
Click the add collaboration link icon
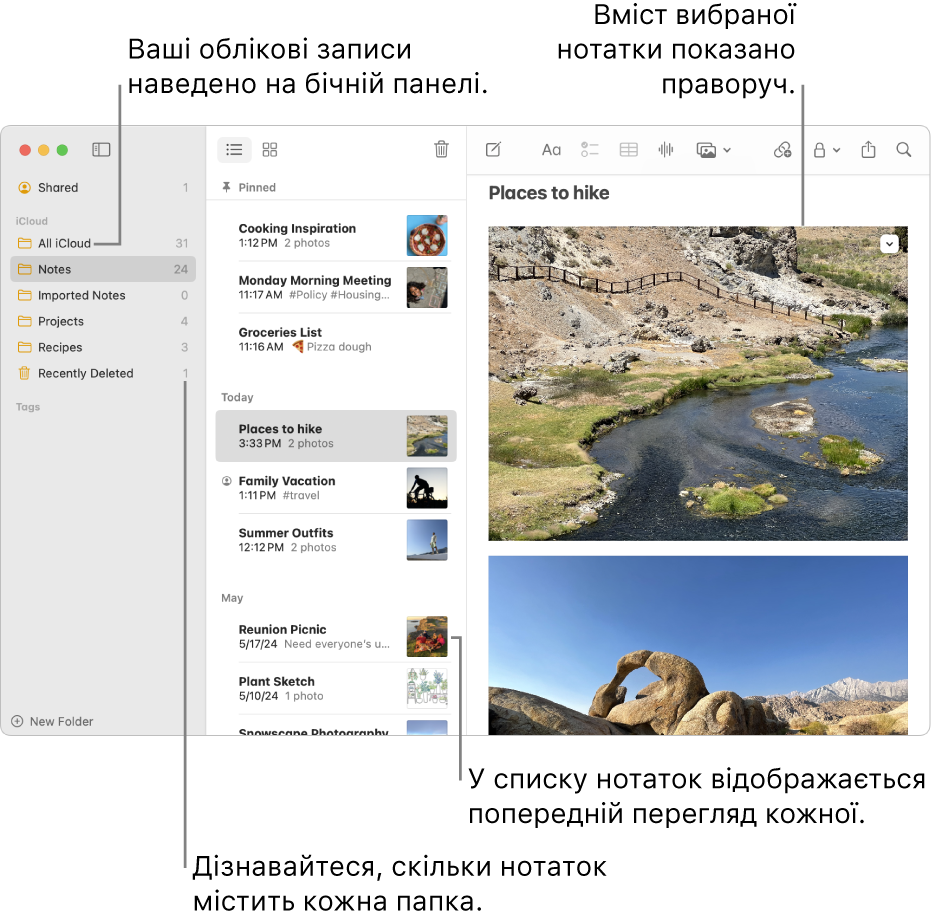coord(782,150)
